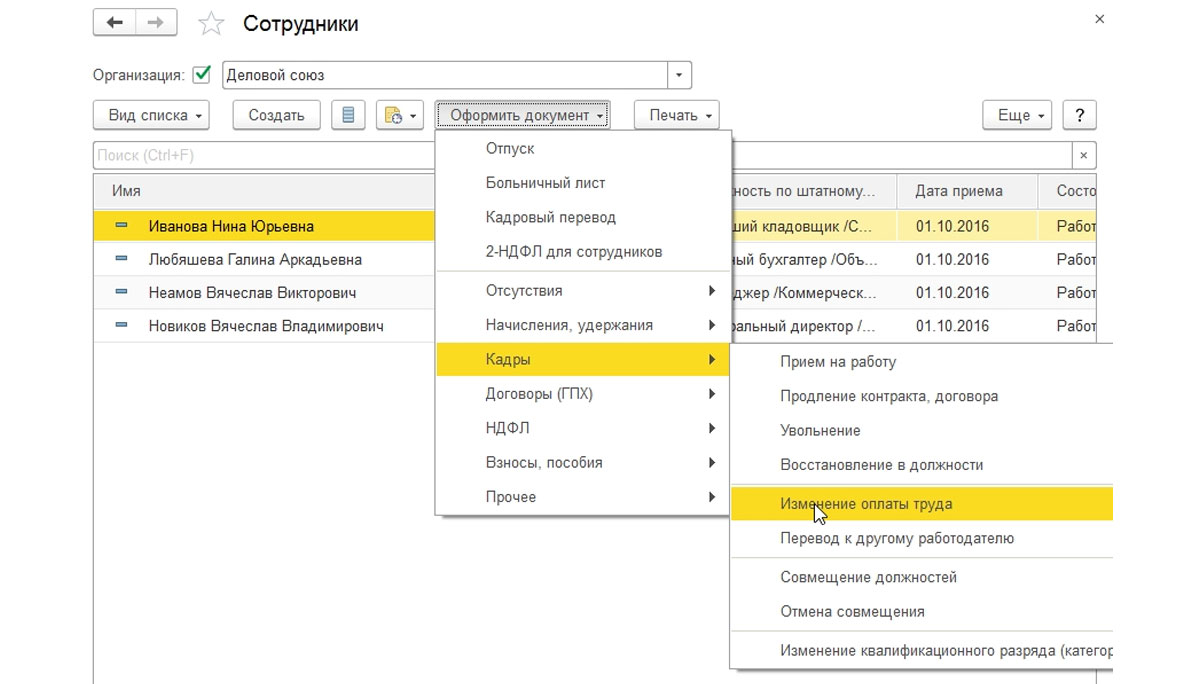Sort by the Дата приема column header

[x=959, y=191]
